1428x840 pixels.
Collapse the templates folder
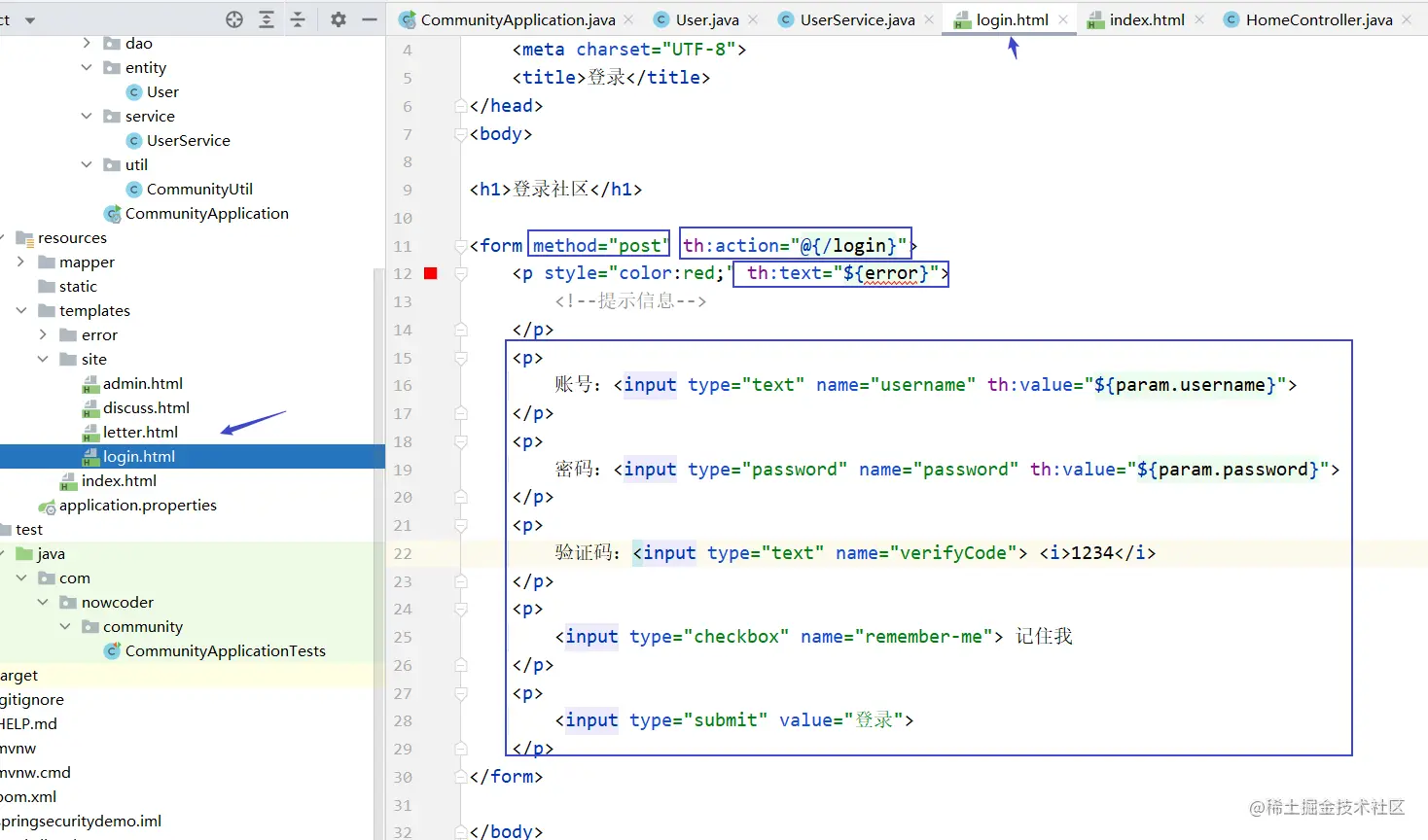(21, 310)
